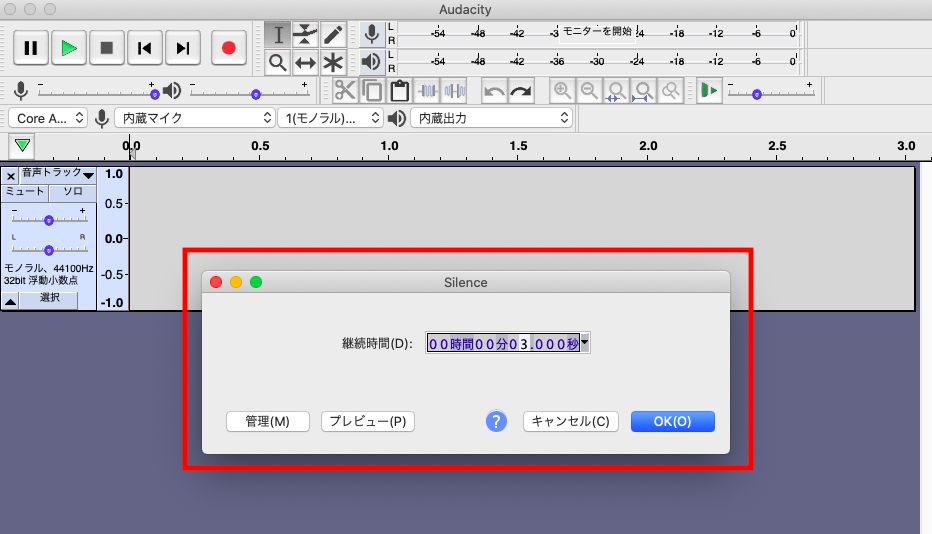This screenshot has width=932, height=534.
Task: Select the Time Shift tool
Action: [x=305, y=62]
